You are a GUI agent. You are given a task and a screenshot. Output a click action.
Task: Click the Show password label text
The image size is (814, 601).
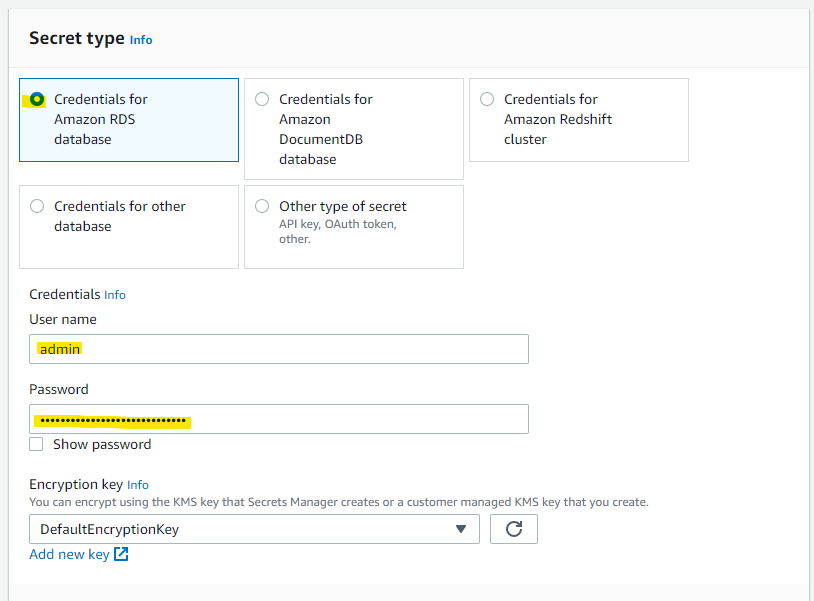[x=102, y=444]
